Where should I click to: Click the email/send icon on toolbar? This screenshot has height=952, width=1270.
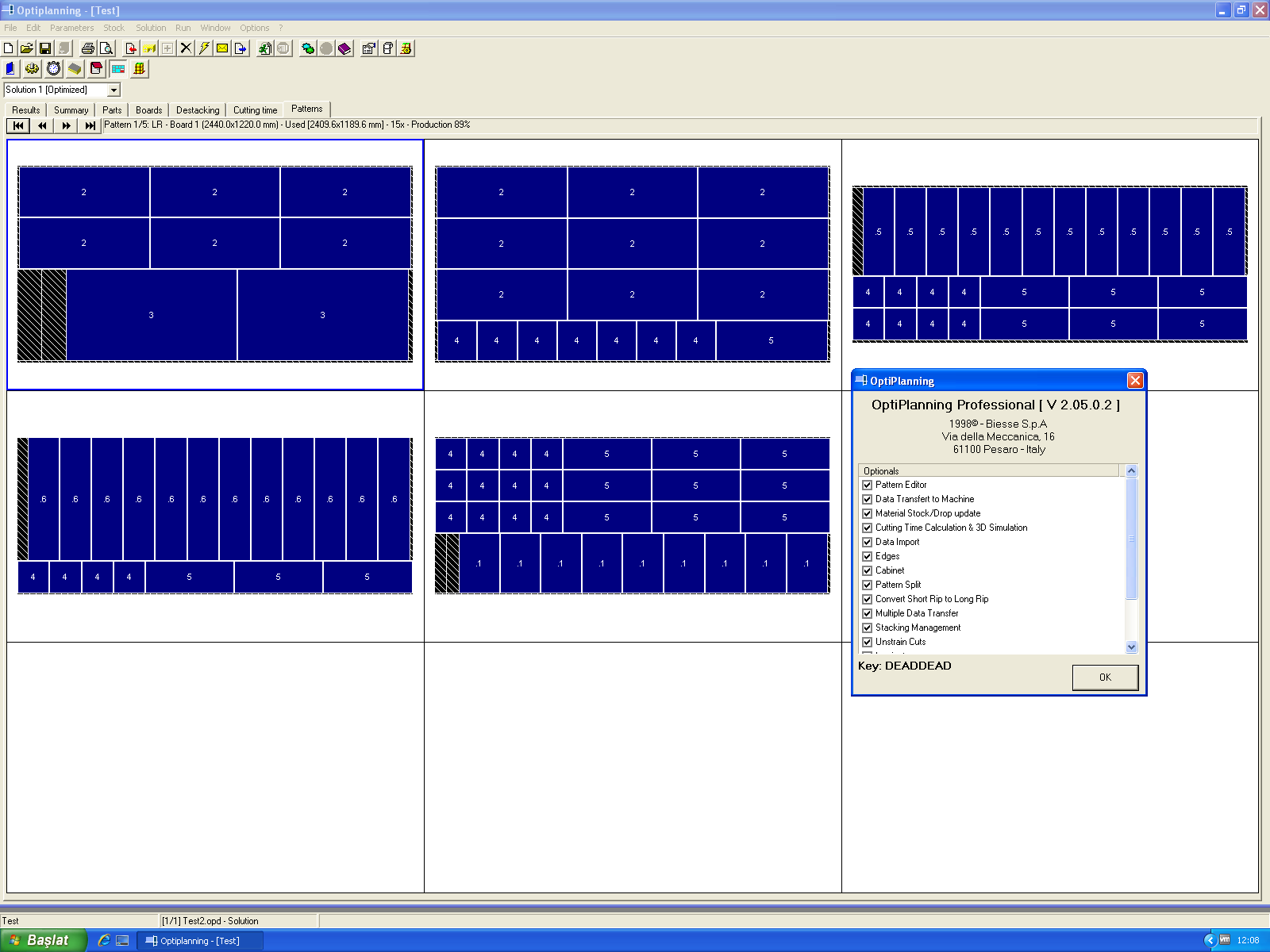221,48
